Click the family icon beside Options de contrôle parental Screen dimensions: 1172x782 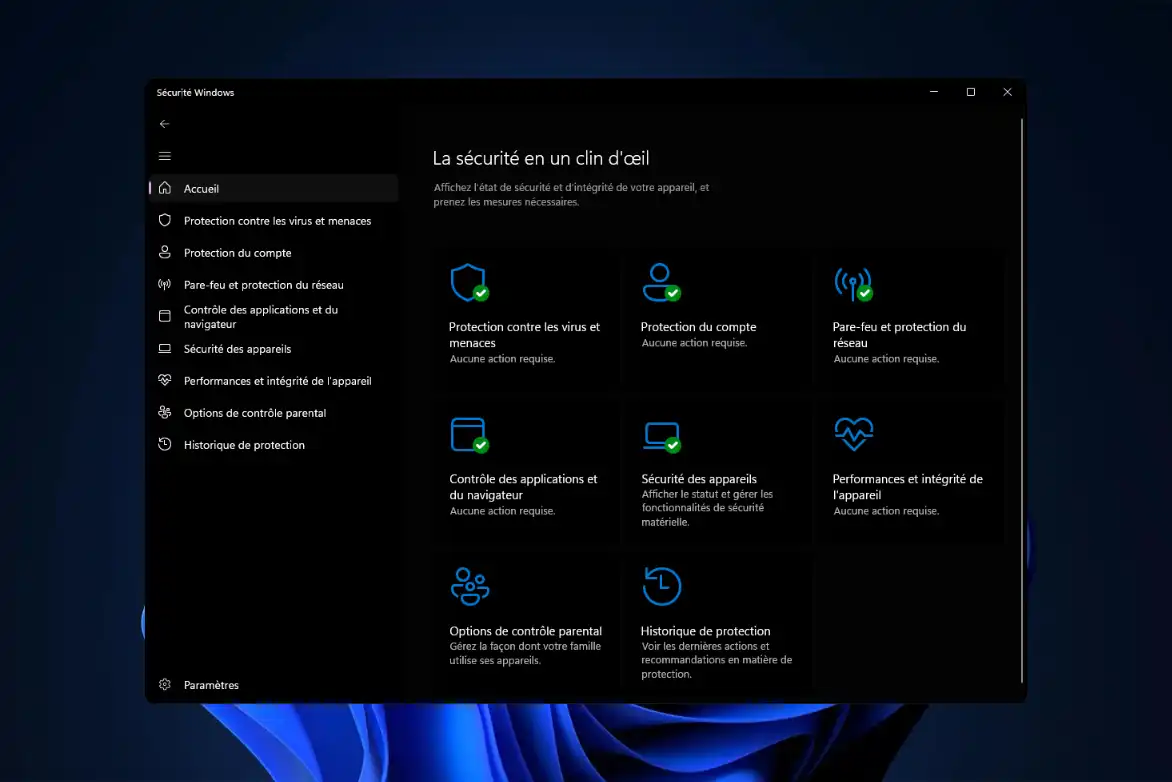click(164, 413)
